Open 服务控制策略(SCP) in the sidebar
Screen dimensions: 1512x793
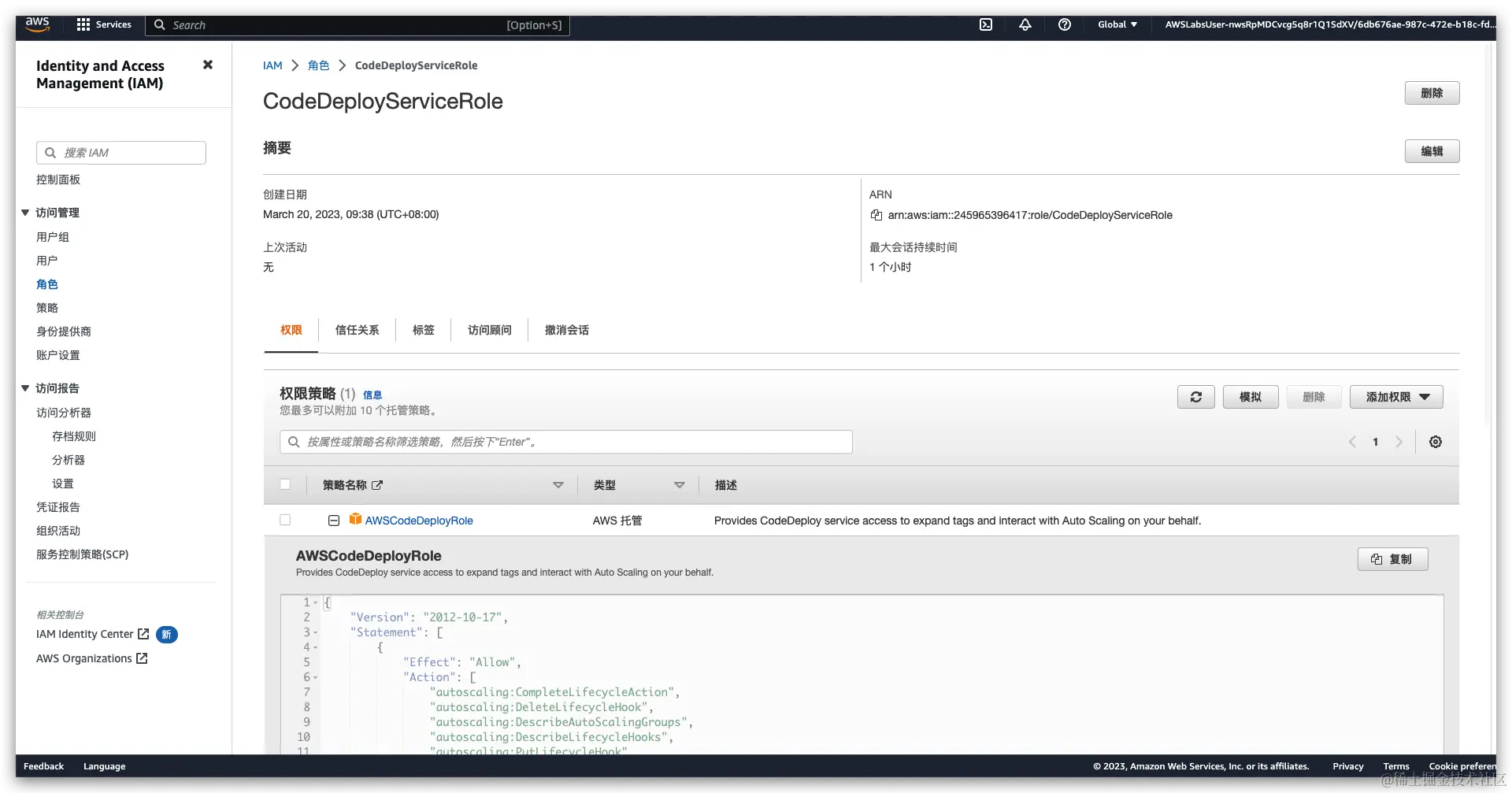tap(83, 554)
